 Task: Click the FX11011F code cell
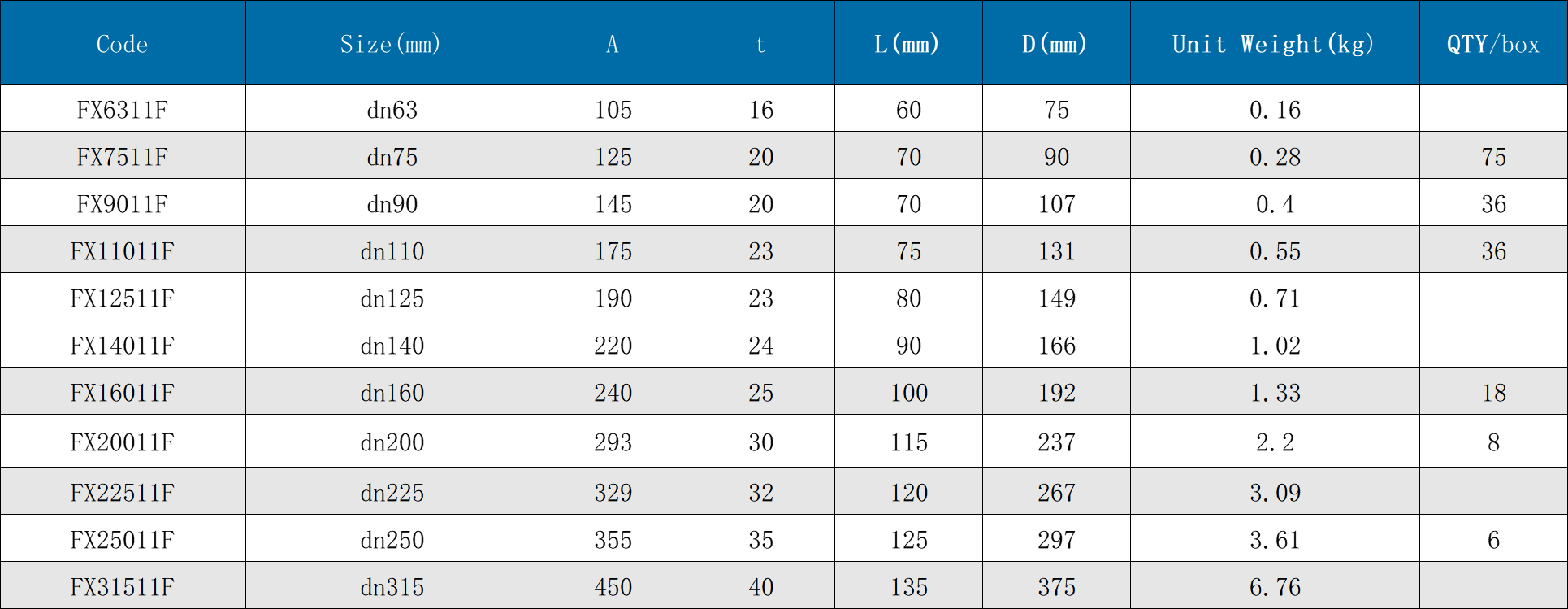(x=123, y=251)
